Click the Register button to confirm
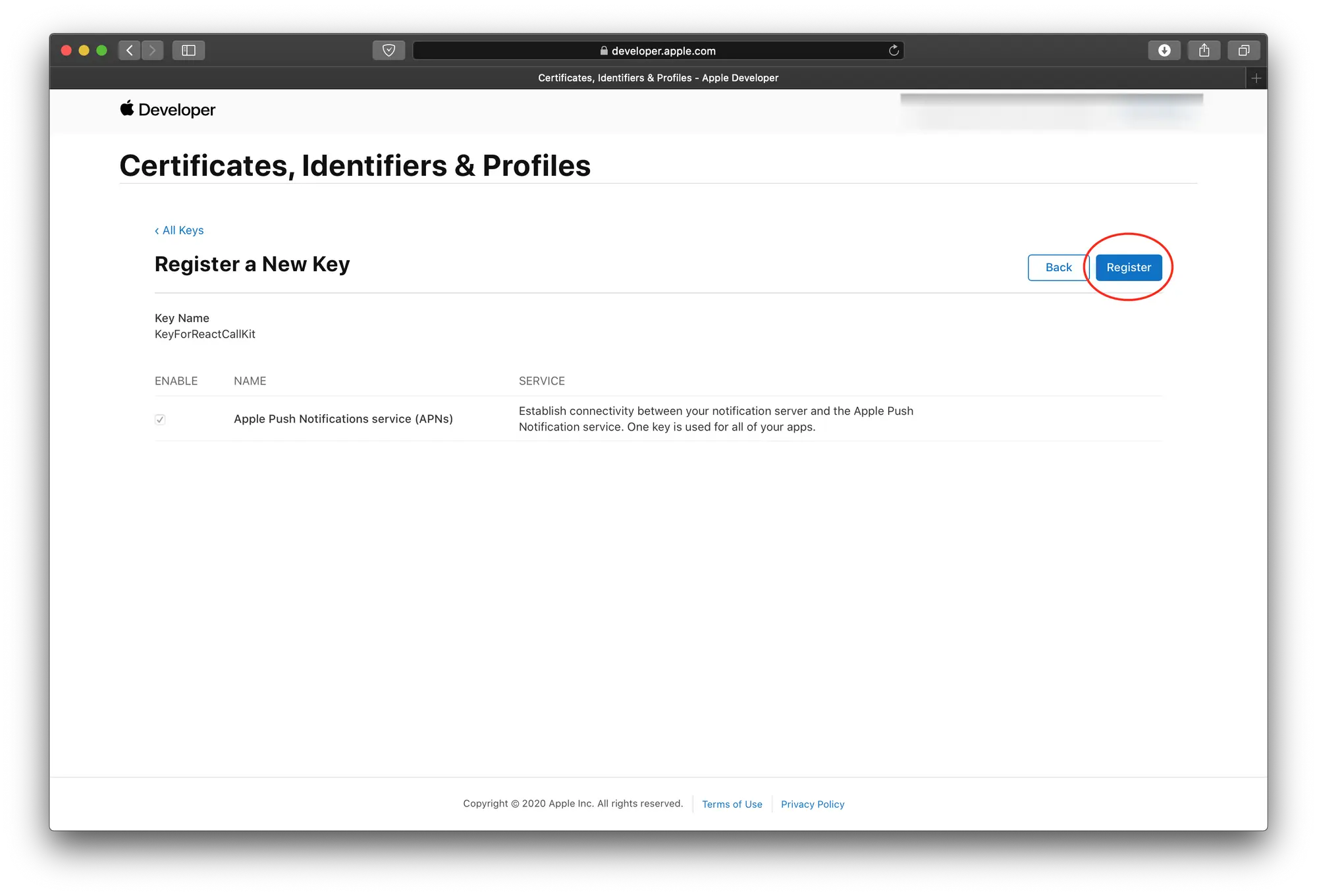 pos(1127,267)
